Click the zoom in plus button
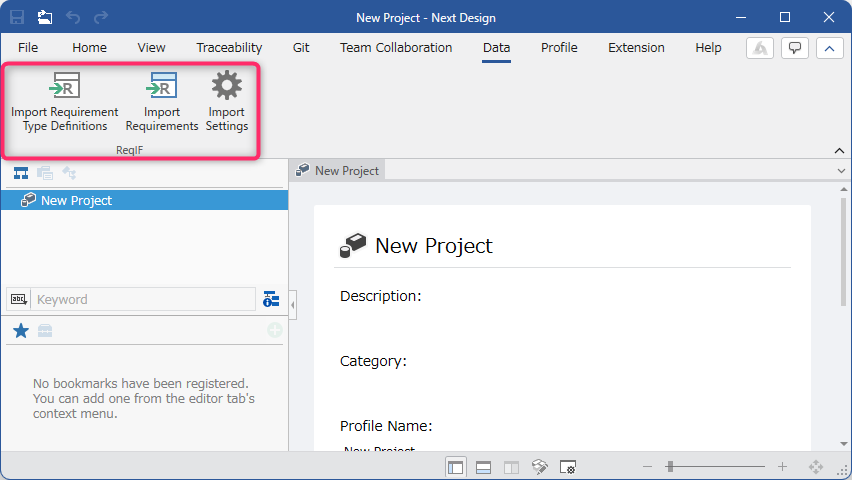This screenshot has height=480, width=852. point(782,466)
